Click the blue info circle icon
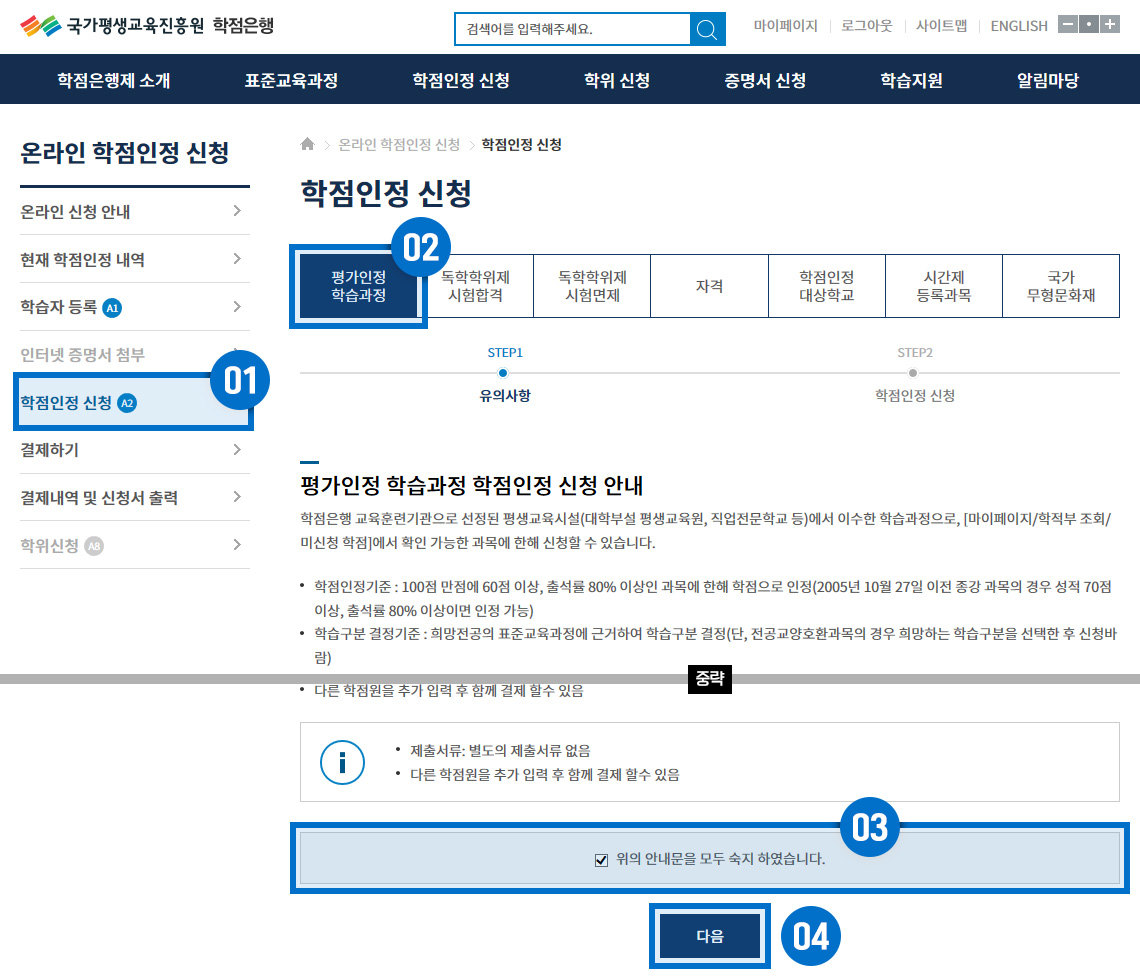Screen dimensions: 1140x980 (x=341, y=762)
